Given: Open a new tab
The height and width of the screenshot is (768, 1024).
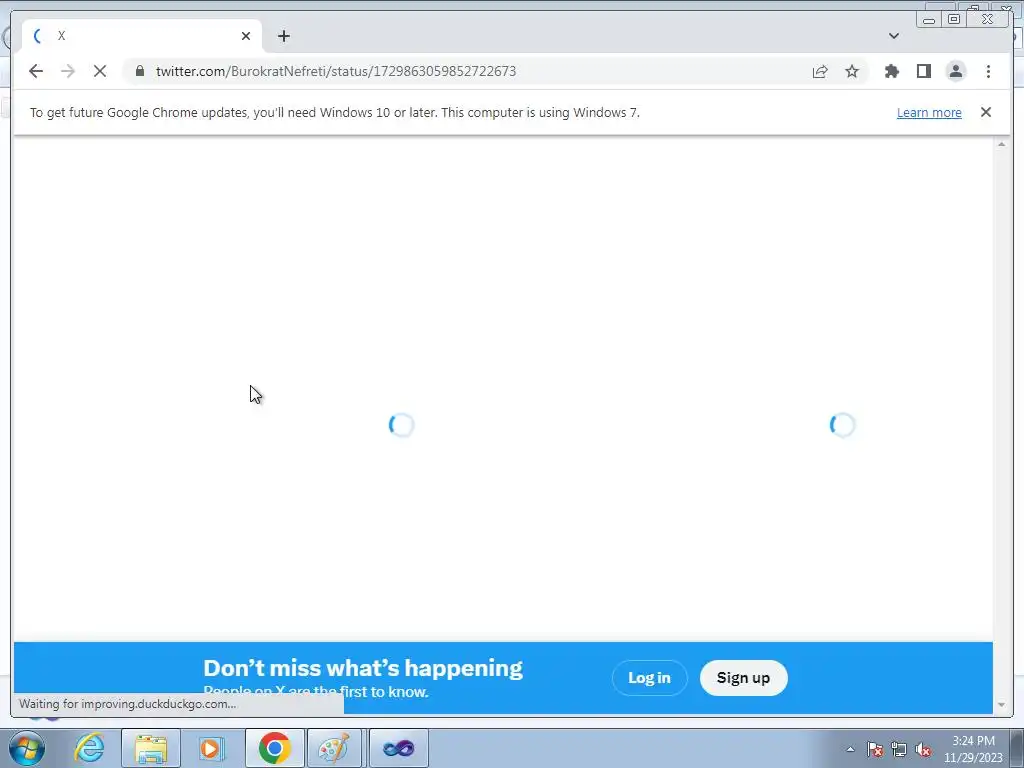Looking at the screenshot, I should (x=283, y=36).
